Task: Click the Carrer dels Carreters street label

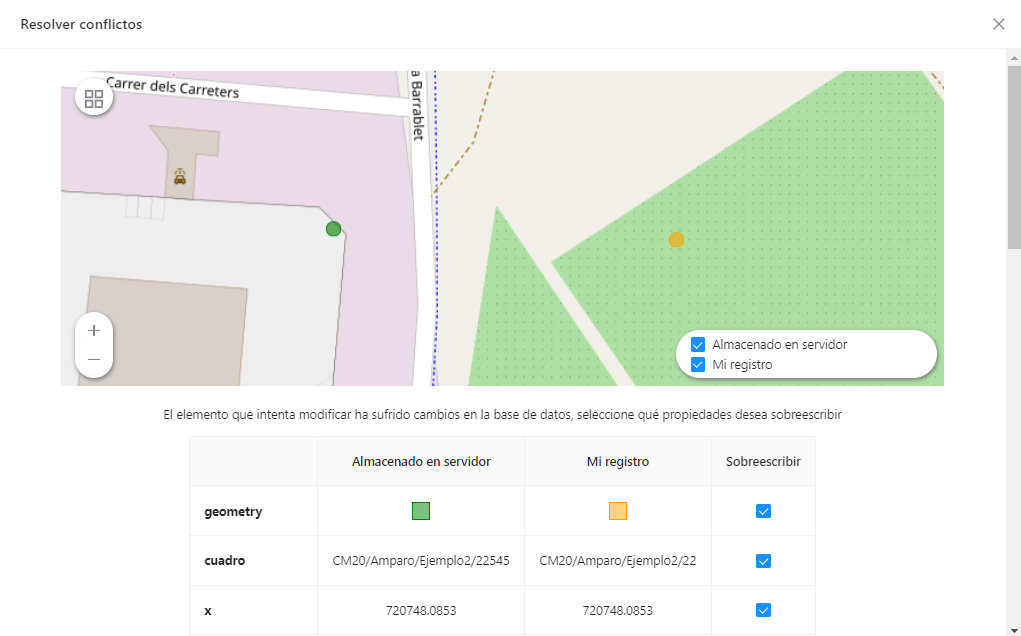Action: point(173,87)
